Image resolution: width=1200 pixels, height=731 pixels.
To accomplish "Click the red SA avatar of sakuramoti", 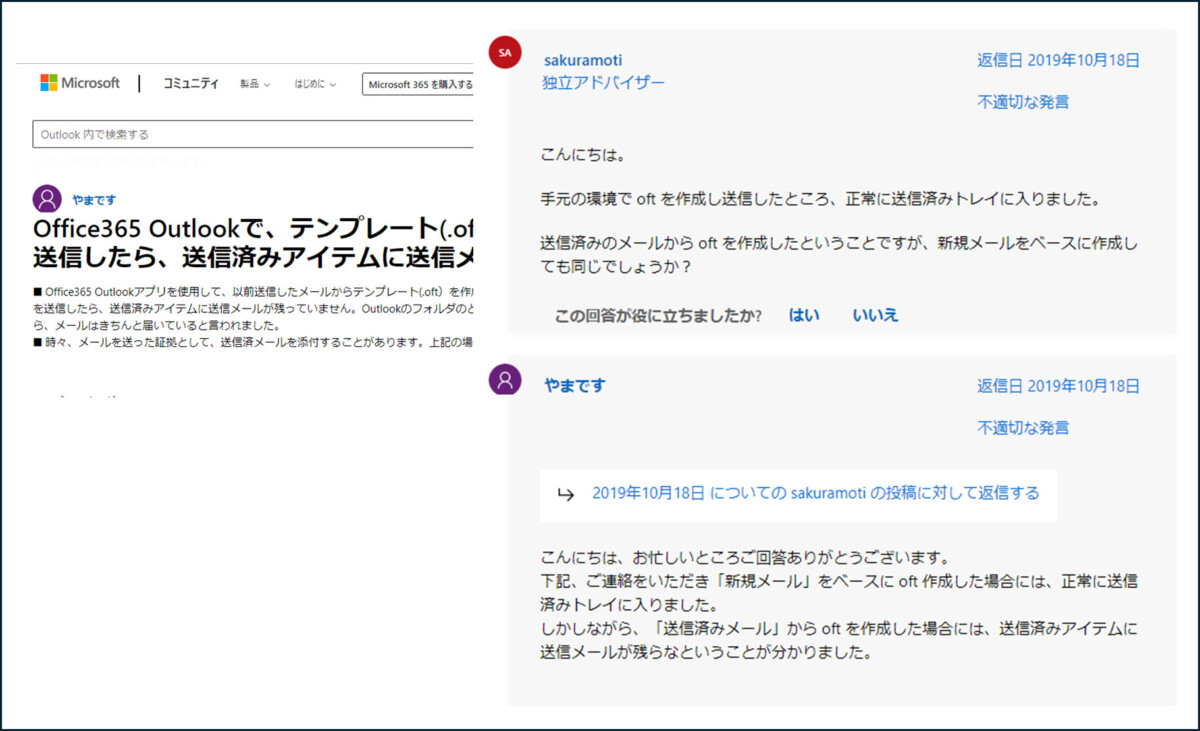I will [505, 53].
